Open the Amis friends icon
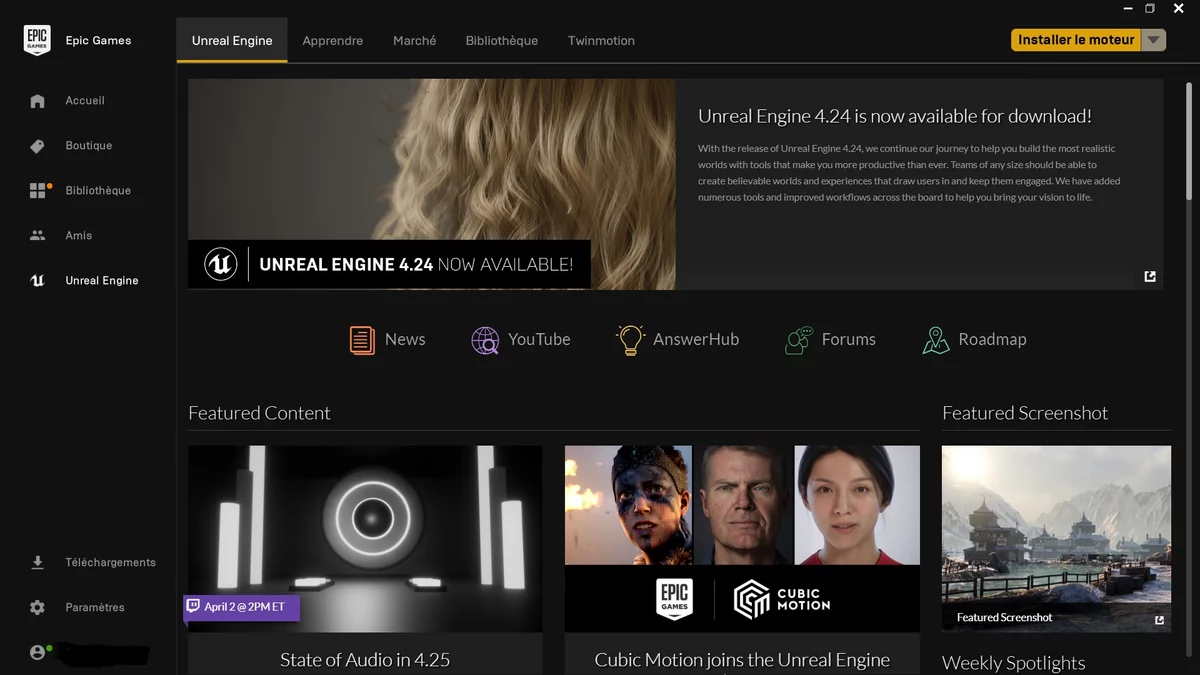This screenshot has width=1200, height=675. tap(37, 236)
